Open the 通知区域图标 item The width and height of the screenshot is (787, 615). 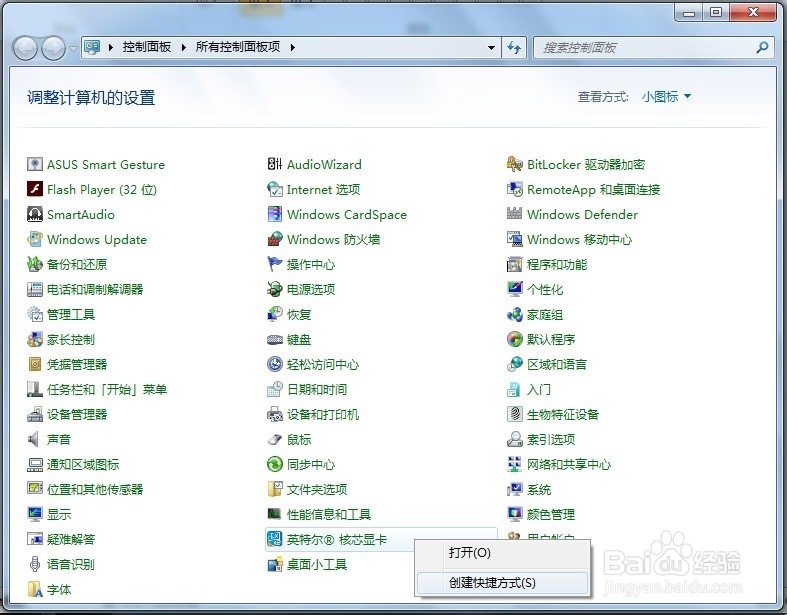click(73, 464)
